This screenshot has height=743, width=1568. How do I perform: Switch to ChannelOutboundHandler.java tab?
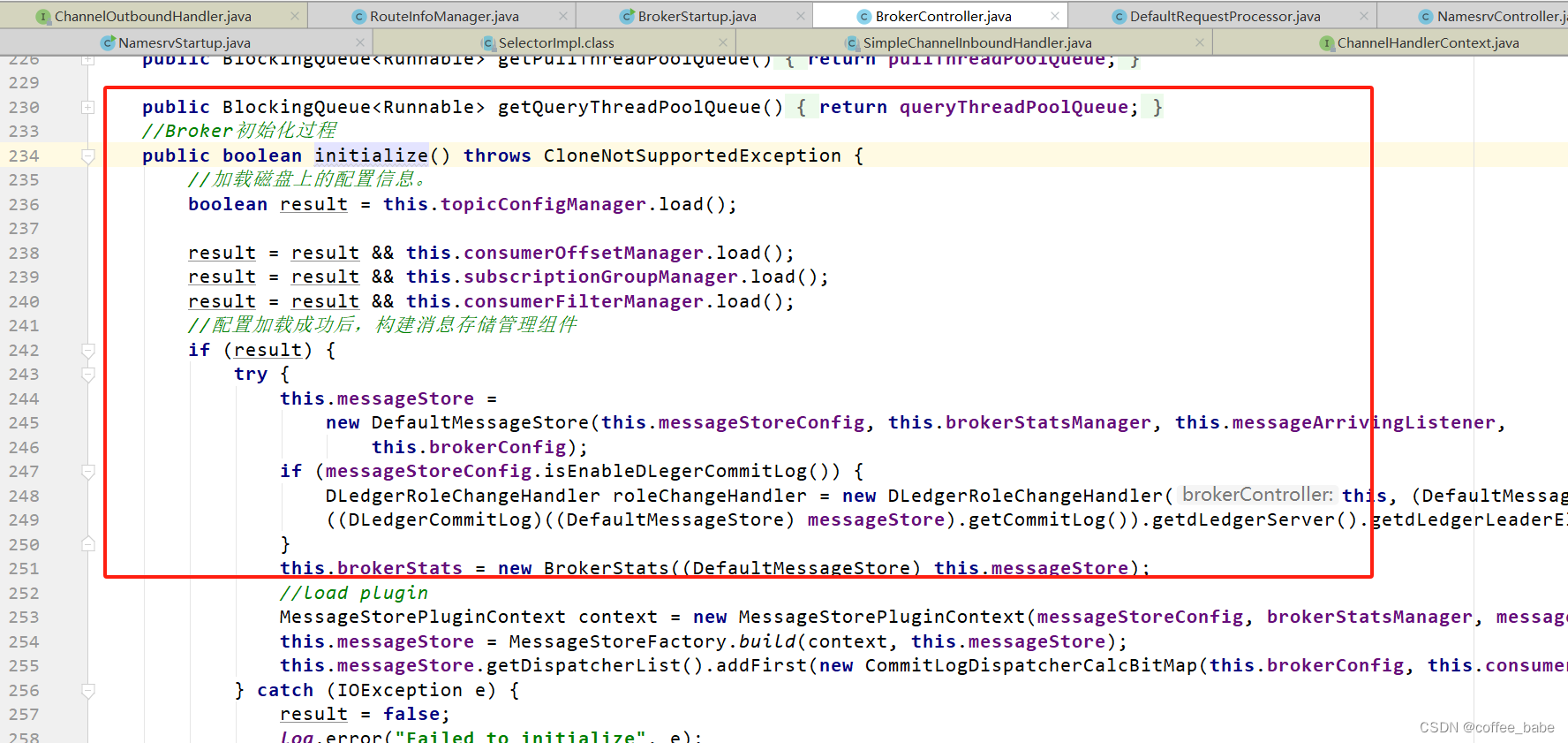tap(153, 16)
